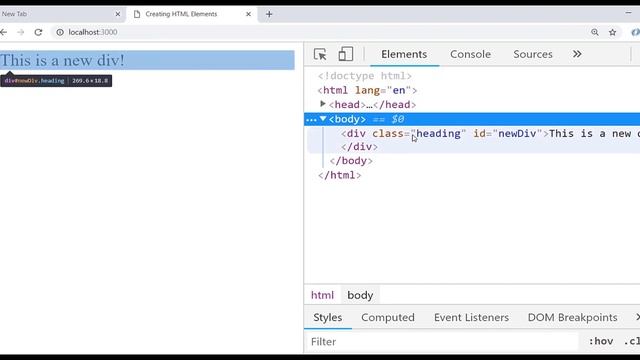Click the styles Filter input field
The height and width of the screenshot is (360, 640).
point(442,342)
